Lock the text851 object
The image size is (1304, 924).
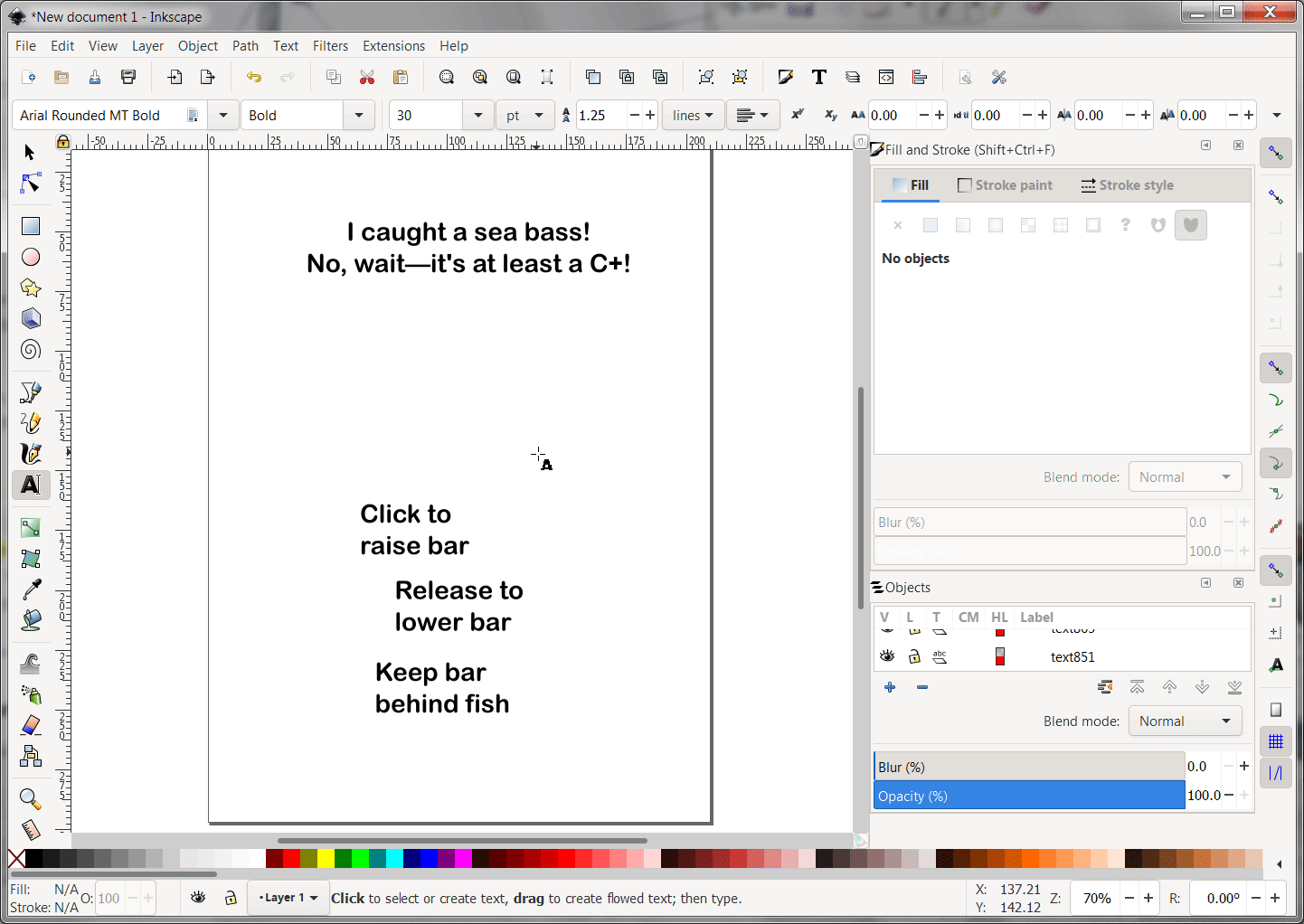point(913,655)
